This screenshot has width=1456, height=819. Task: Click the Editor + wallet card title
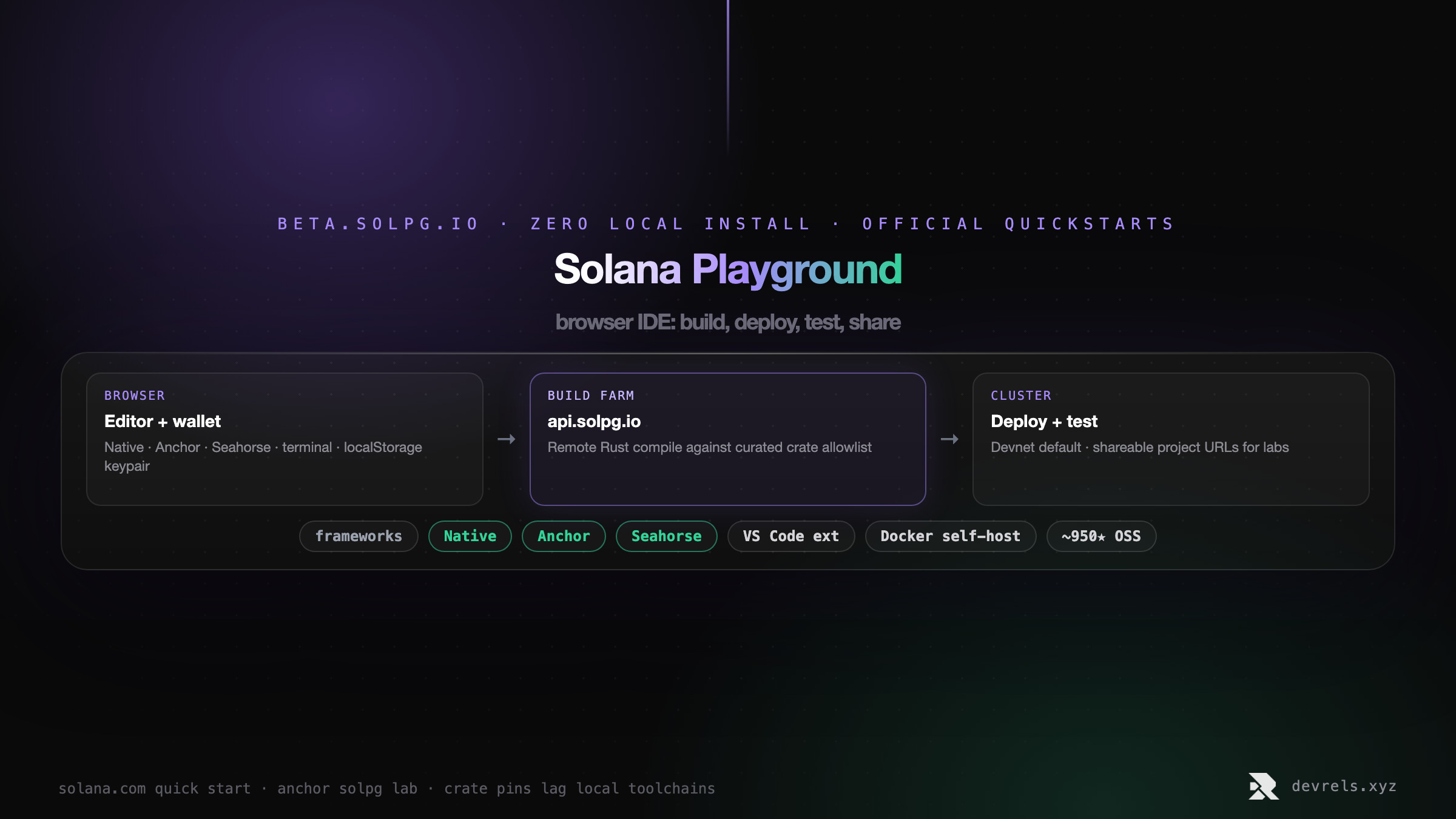point(163,421)
